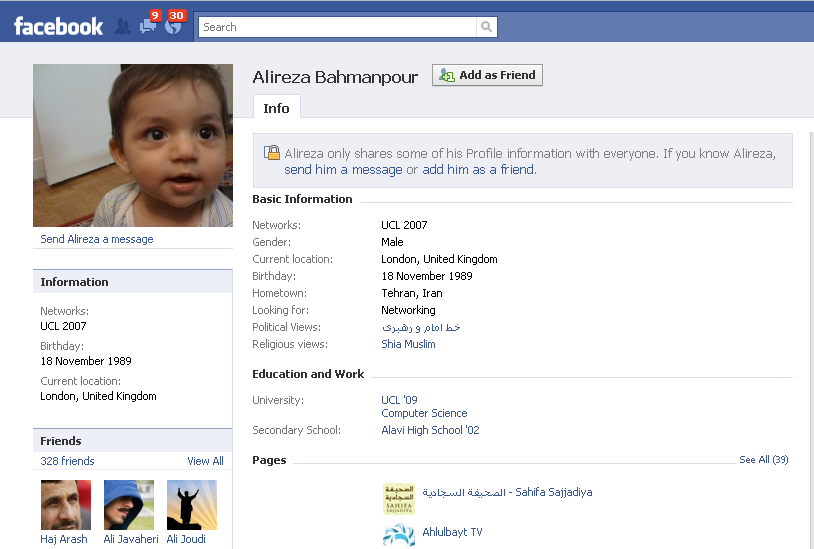Click View All in Friends section

coord(205,461)
